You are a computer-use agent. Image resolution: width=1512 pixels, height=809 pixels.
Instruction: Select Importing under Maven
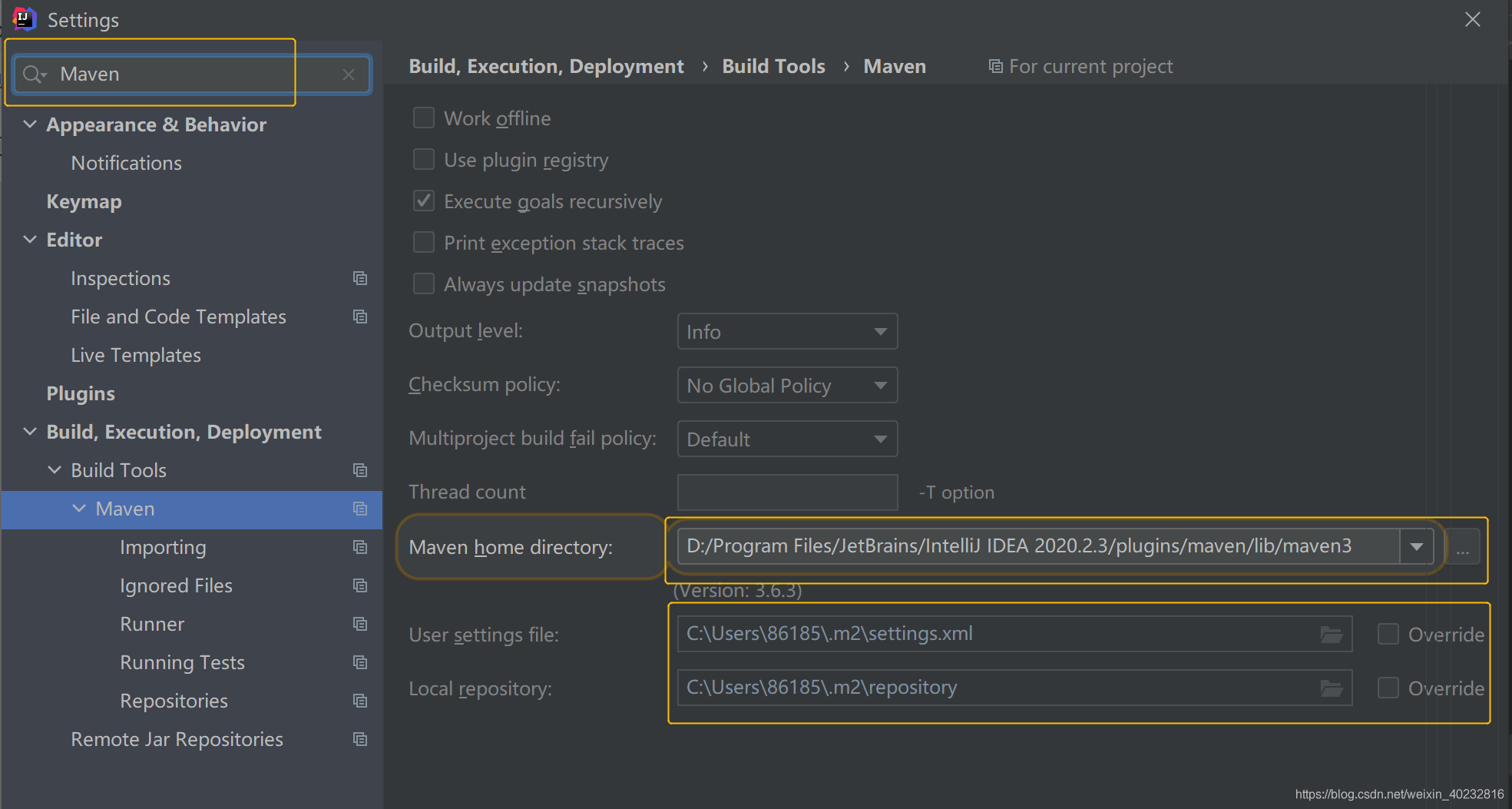163,547
